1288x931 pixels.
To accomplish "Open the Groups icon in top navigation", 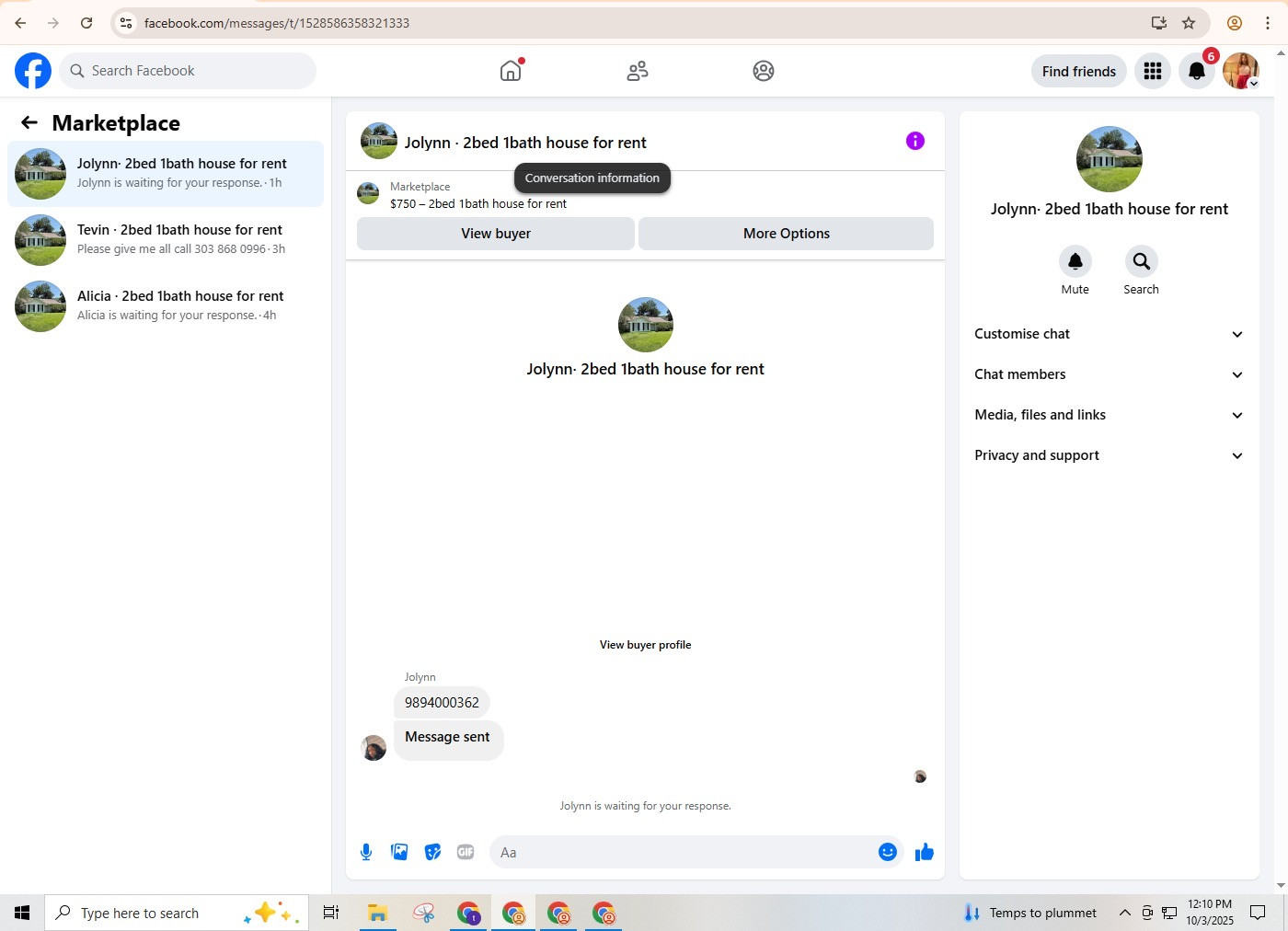I will pyautogui.click(x=764, y=71).
